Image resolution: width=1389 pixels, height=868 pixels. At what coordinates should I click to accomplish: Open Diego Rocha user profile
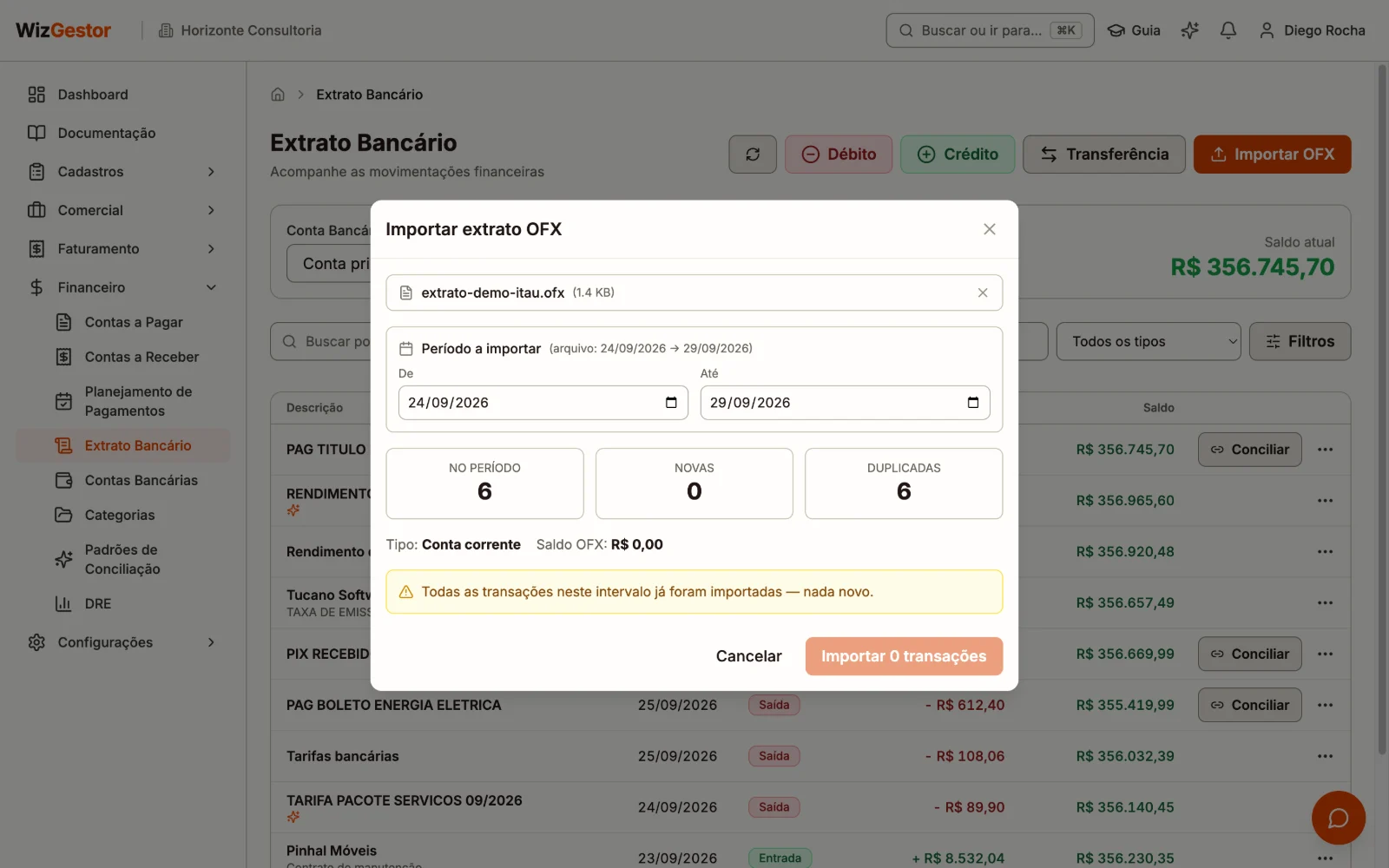point(1312,30)
